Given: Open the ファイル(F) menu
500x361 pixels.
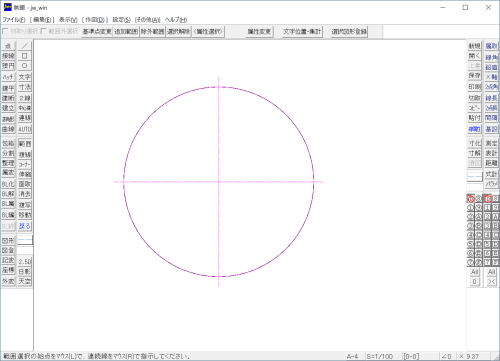Looking at the screenshot, I should pyautogui.click(x=14, y=20).
